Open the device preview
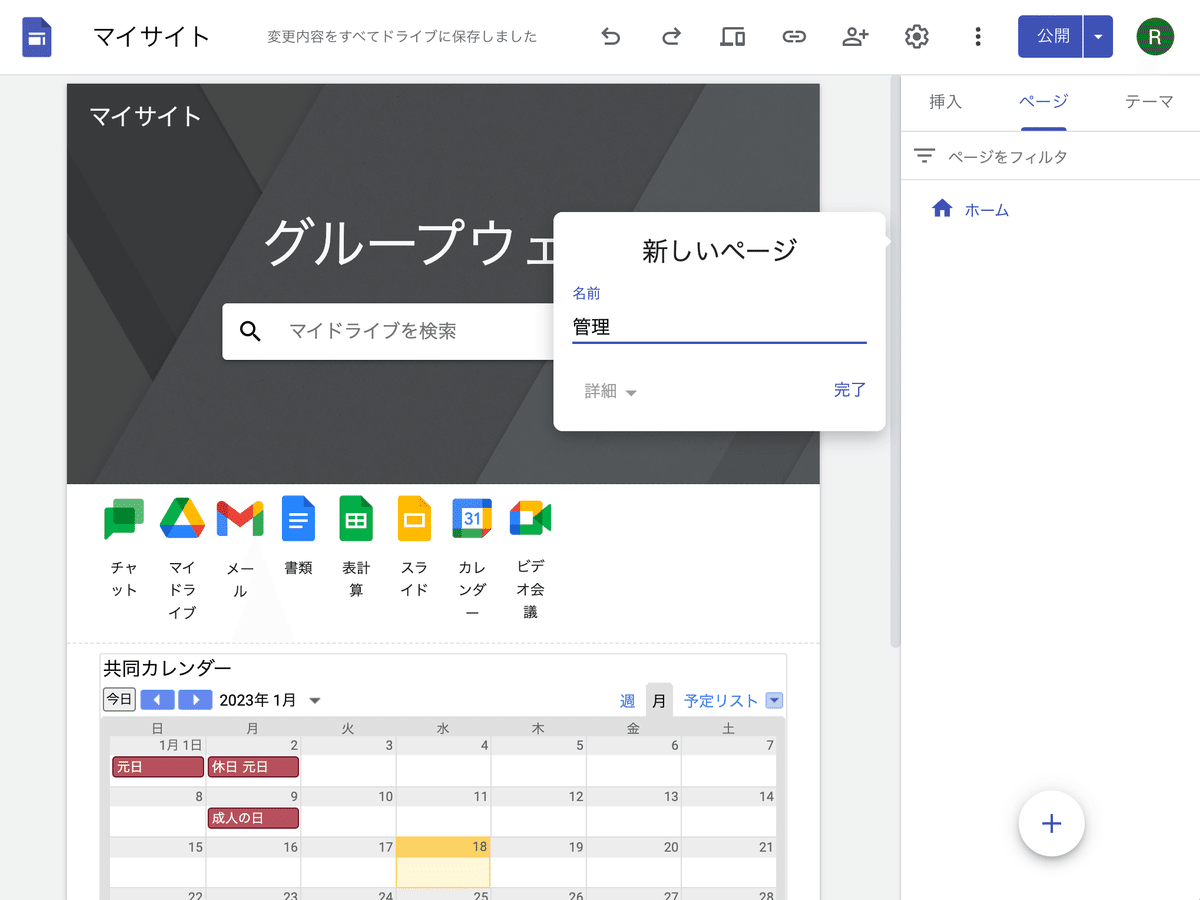The height and width of the screenshot is (900, 1200). (733, 37)
